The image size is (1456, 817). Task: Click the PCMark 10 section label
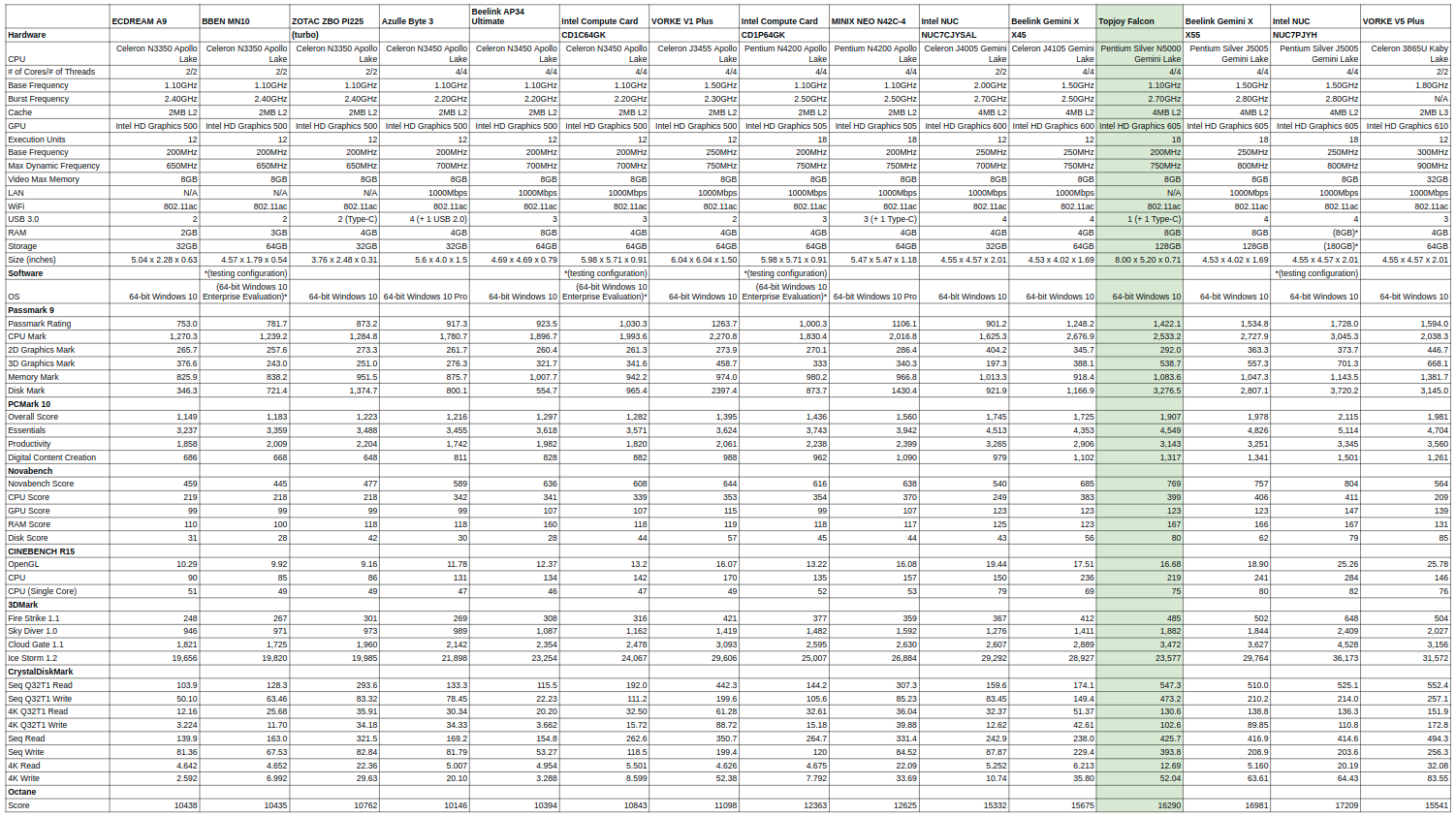(29, 404)
